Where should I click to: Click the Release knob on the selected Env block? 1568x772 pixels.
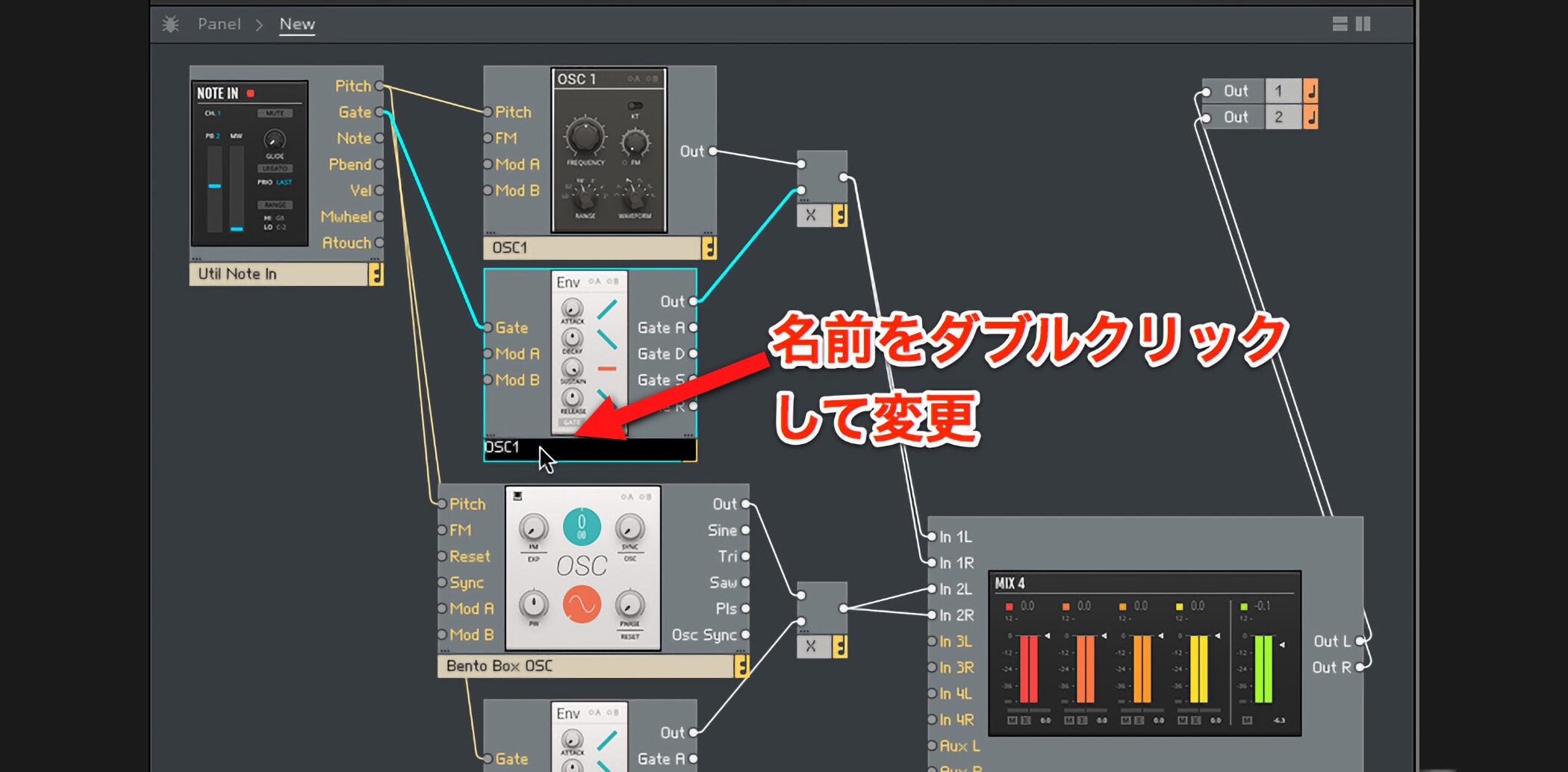point(572,398)
